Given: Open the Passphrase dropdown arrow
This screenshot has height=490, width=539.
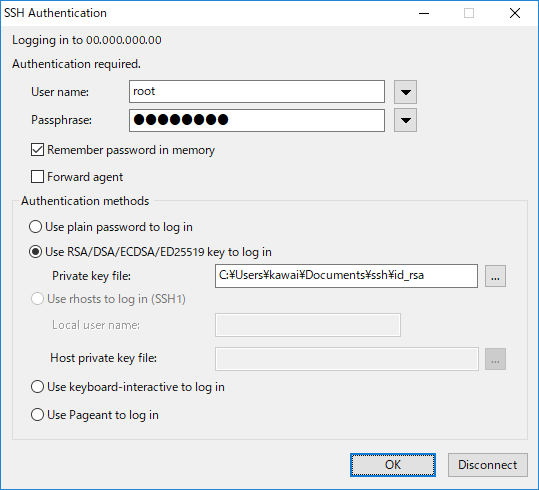Looking at the screenshot, I should [405, 120].
